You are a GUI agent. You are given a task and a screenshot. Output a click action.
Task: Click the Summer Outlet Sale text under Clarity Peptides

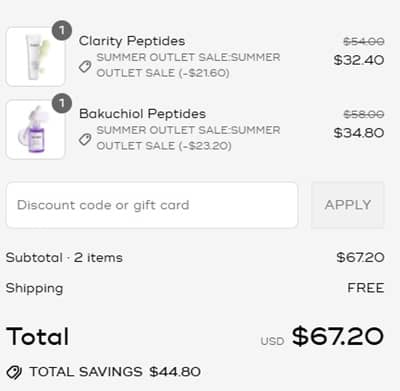pos(188,65)
